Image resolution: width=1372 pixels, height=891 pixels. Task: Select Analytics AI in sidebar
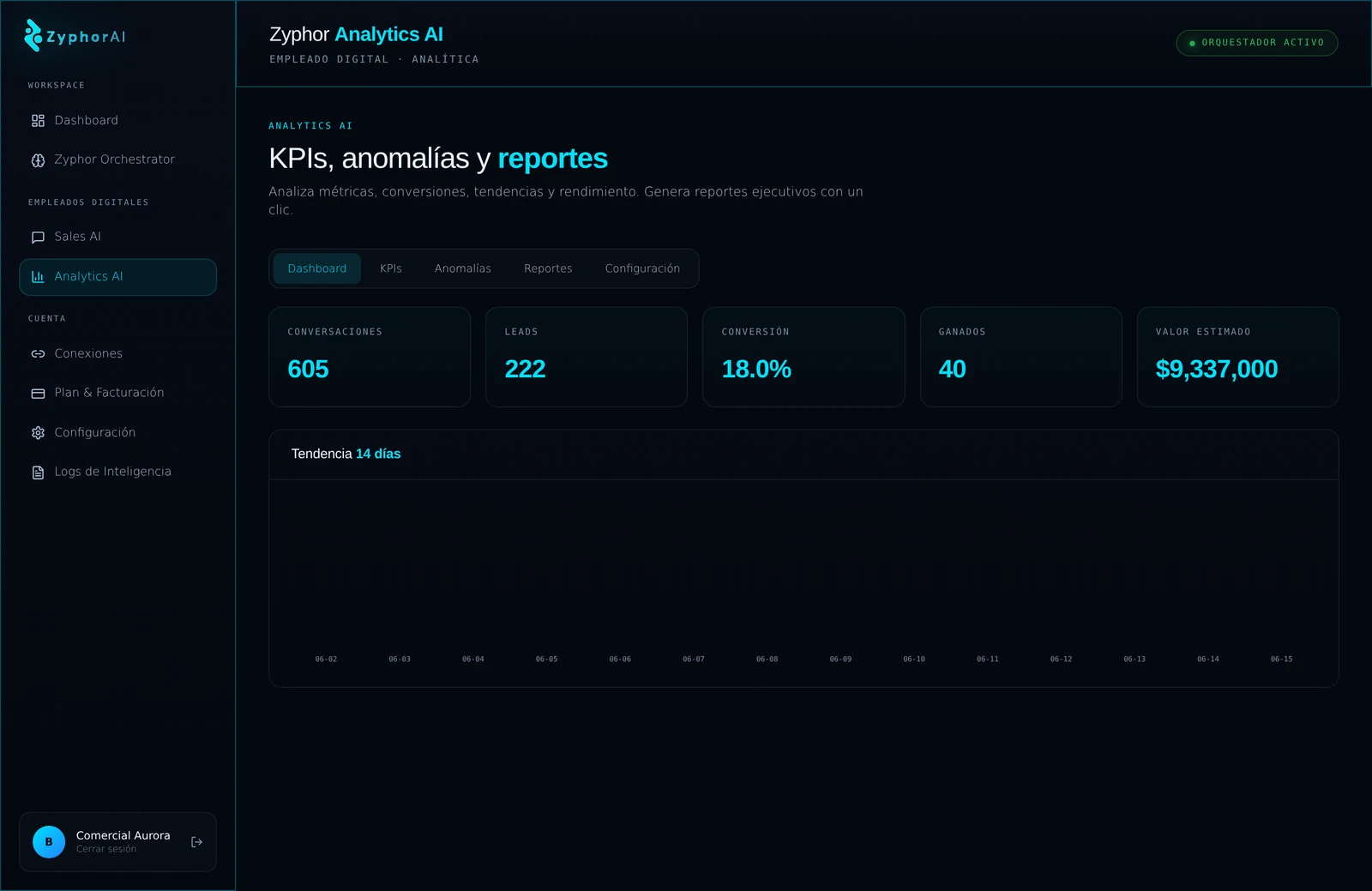(117, 277)
